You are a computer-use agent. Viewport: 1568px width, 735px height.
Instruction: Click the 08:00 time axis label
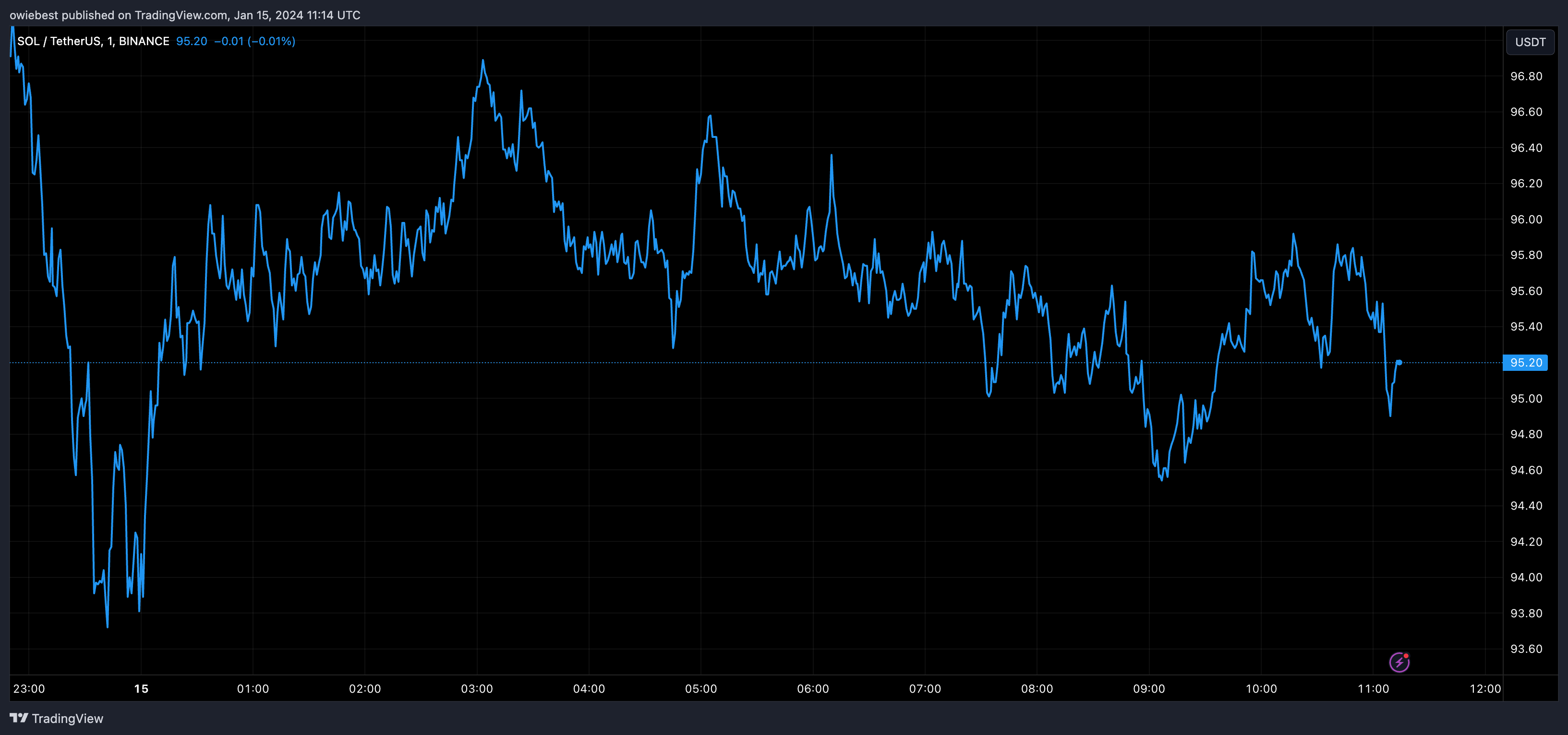click(x=1037, y=689)
